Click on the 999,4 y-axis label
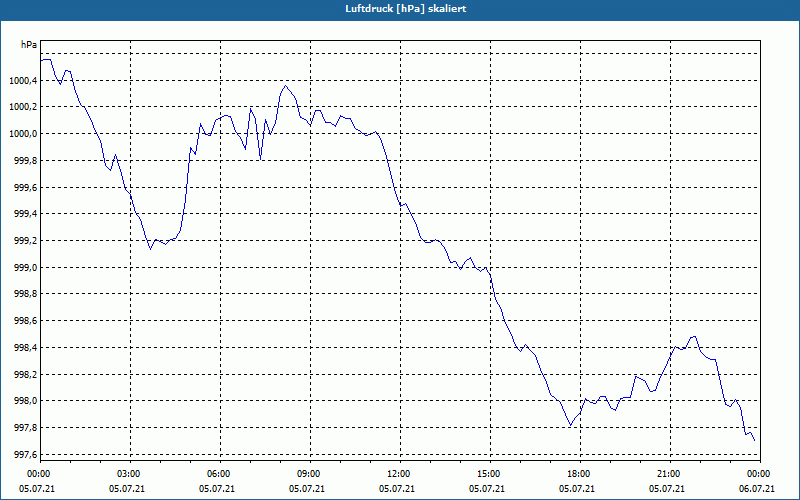800x500 pixels. (x=25, y=214)
